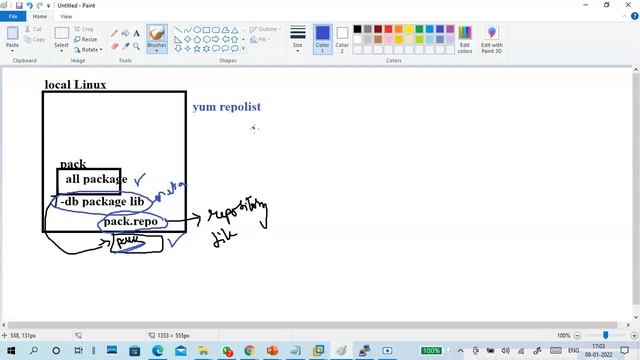Select the Text tool
This screenshot has height=360, width=640.
point(136,33)
